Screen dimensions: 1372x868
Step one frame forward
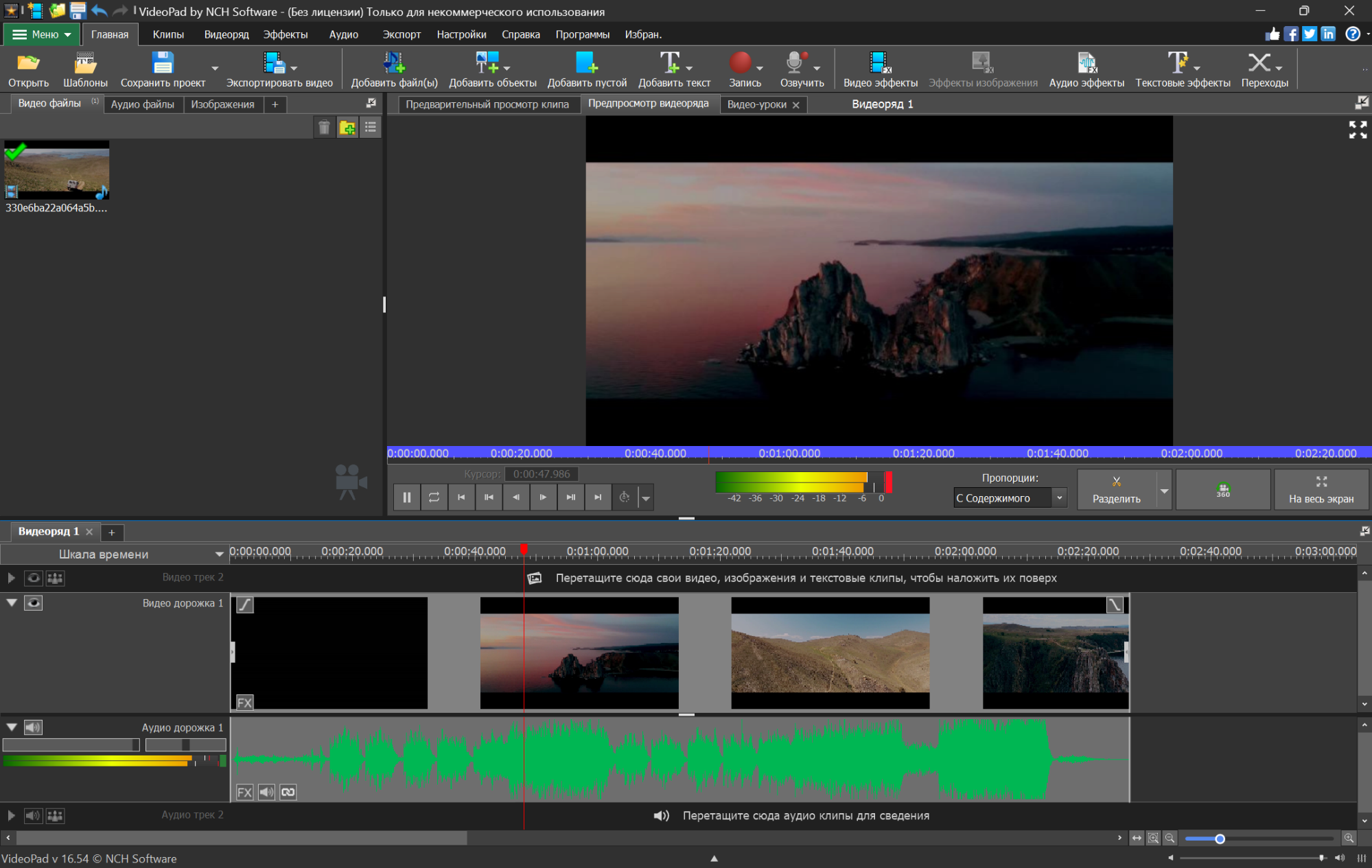[x=544, y=497]
